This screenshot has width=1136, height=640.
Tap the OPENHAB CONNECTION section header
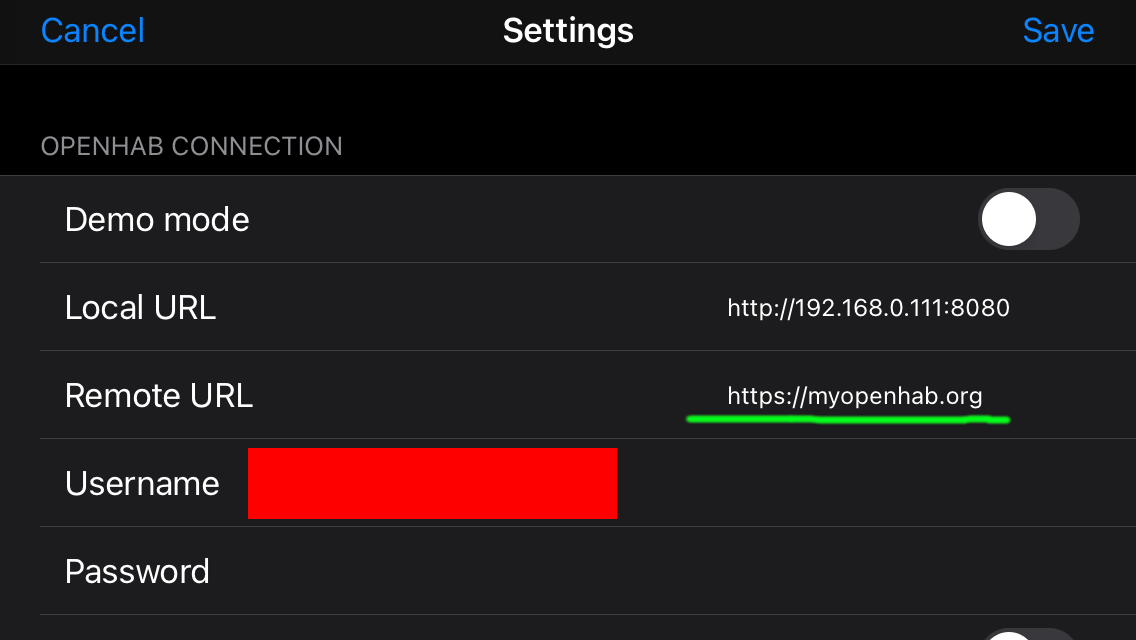point(191,146)
